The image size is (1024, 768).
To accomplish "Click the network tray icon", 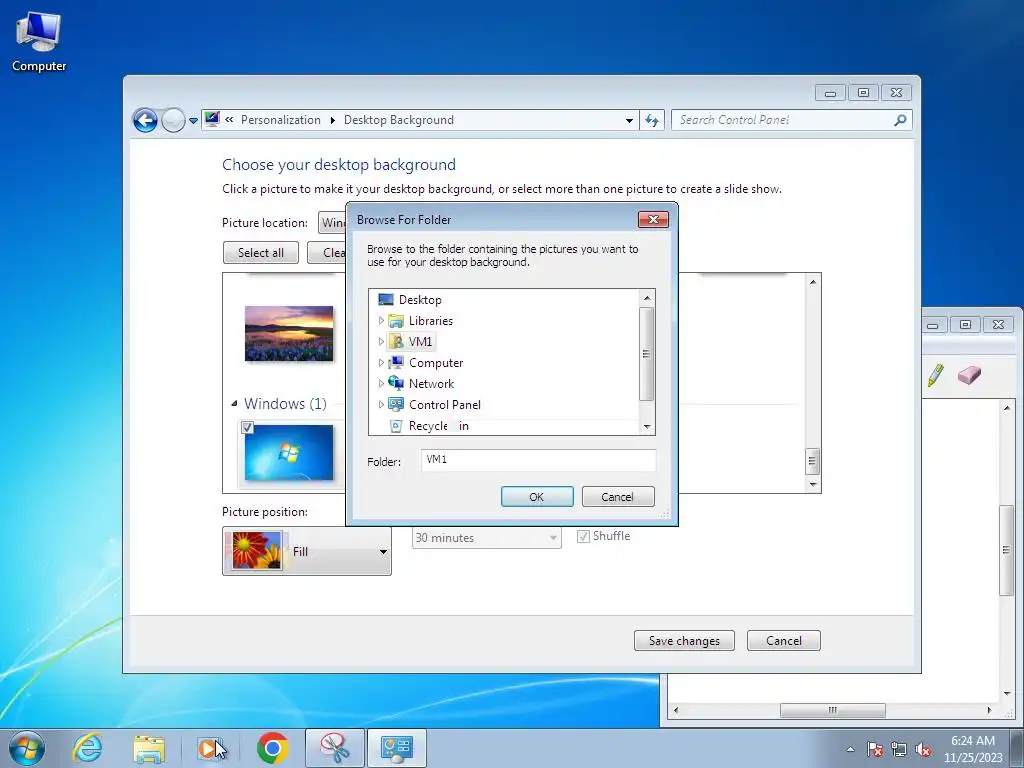I will coord(899,749).
